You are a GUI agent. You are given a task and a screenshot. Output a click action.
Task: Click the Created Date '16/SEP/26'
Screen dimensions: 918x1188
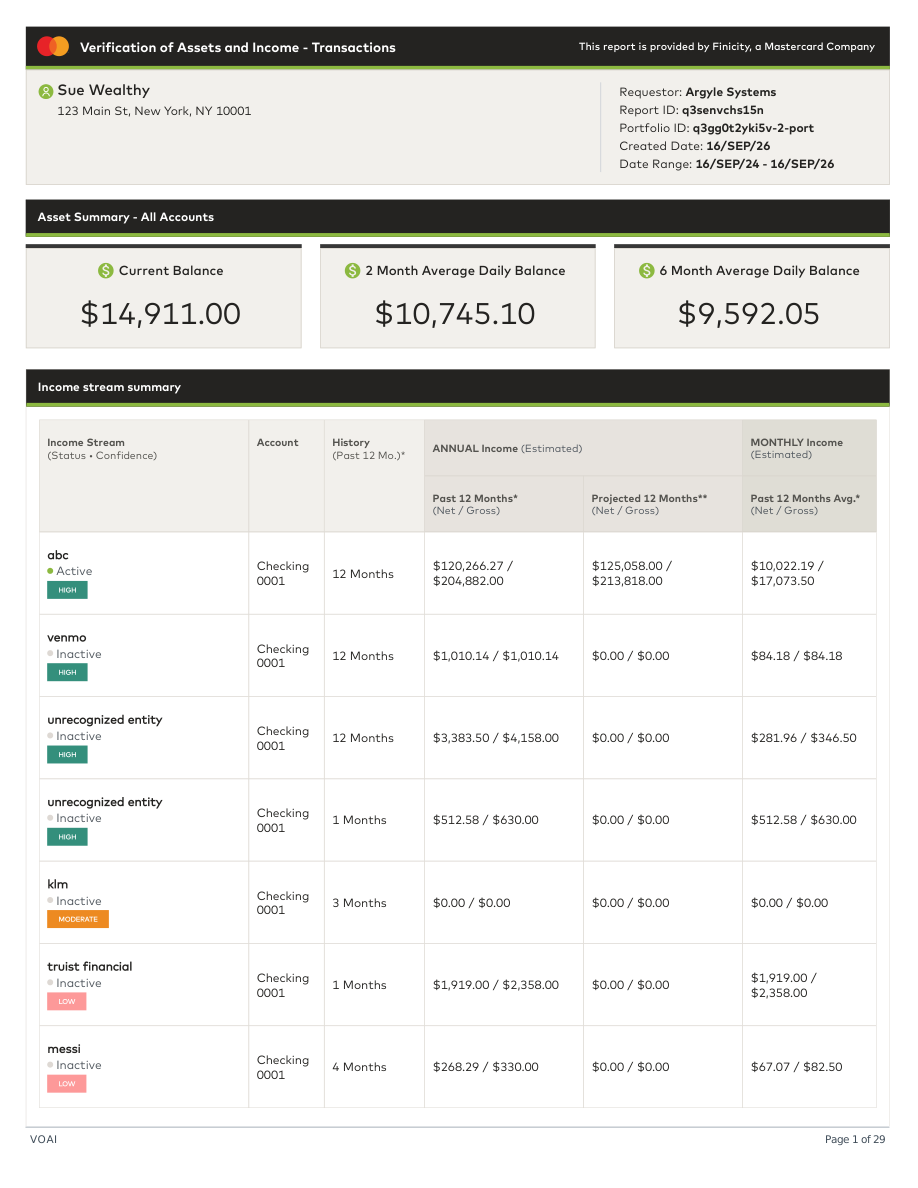pos(738,145)
